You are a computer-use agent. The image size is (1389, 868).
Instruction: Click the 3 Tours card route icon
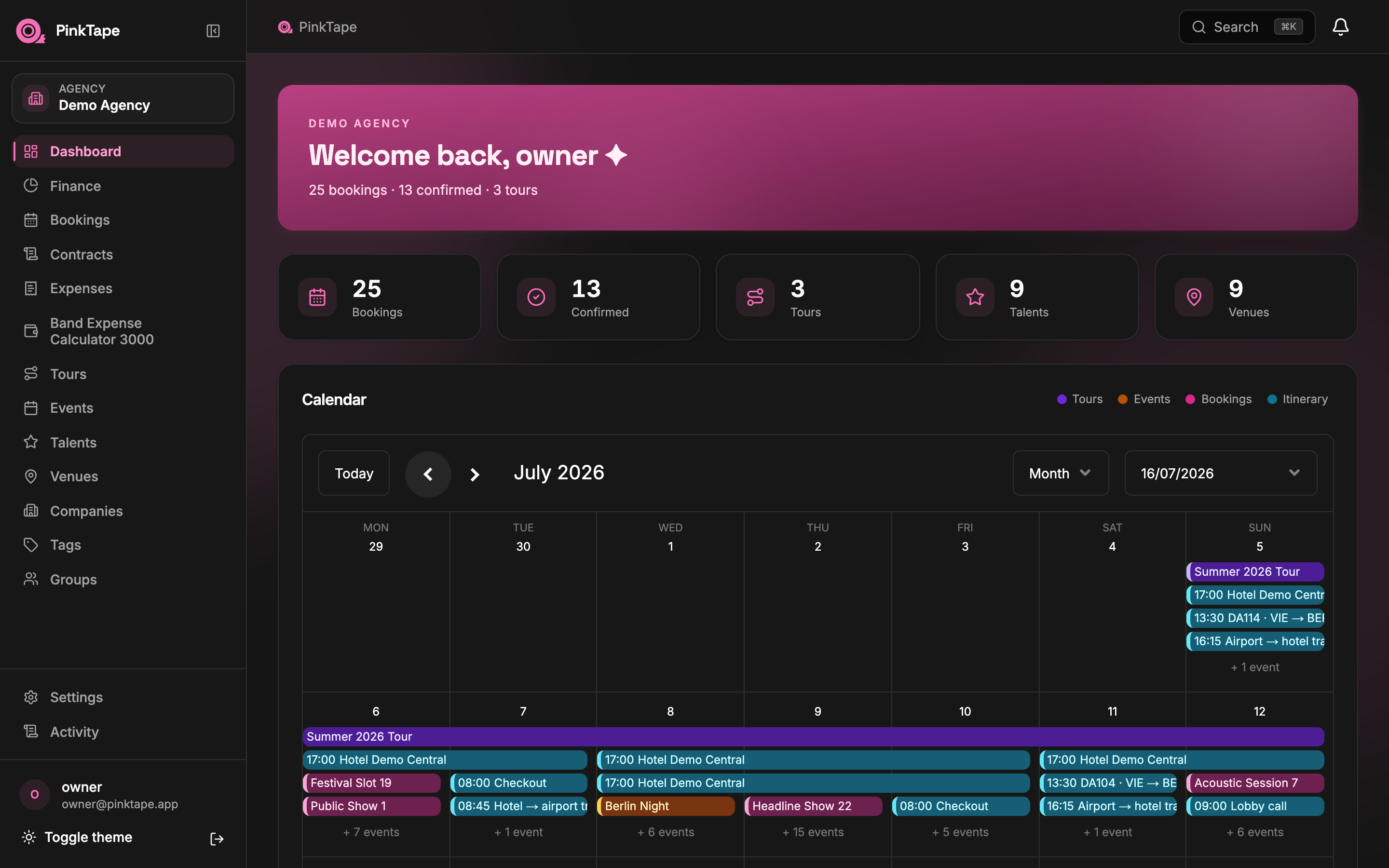coord(755,297)
